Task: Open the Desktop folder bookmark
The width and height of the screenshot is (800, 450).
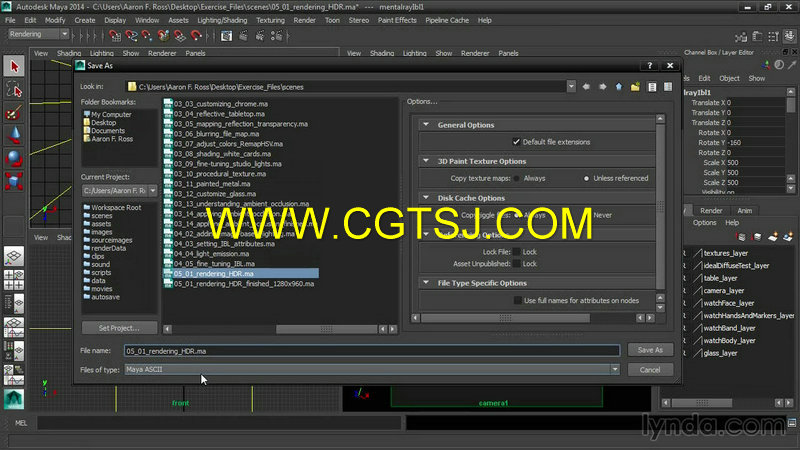Action: (x=100, y=122)
